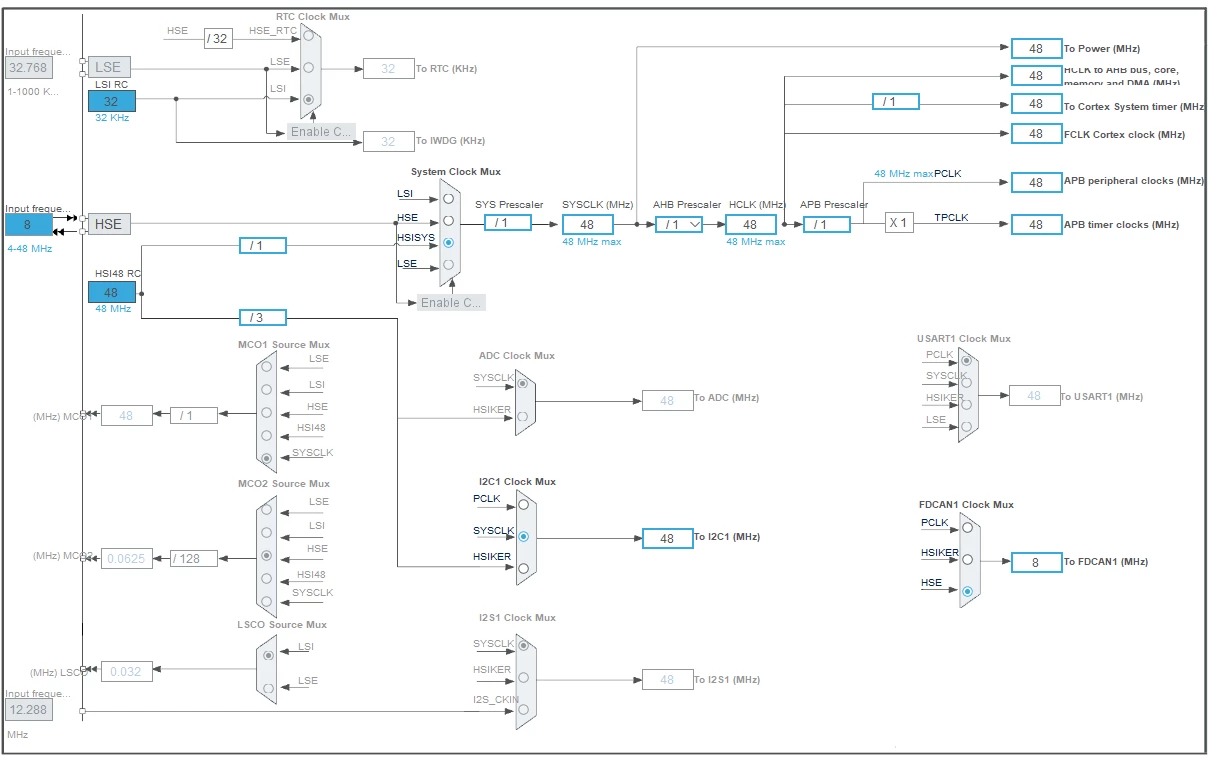This screenshot has width=1213, height=761.
Task: Click the To Power (MHz) value field
Action: point(1036,48)
